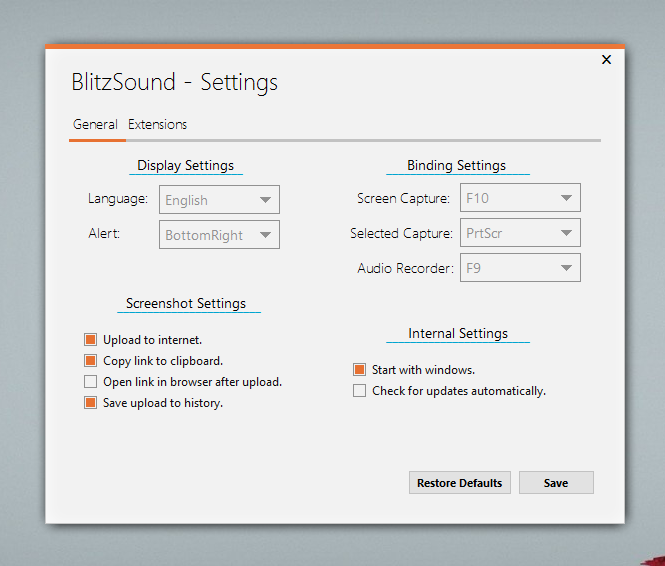Image resolution: width=665 pixels, height=566 pixels.
Task: Enable Open link in browser after upload
Action: pos(90,382)
